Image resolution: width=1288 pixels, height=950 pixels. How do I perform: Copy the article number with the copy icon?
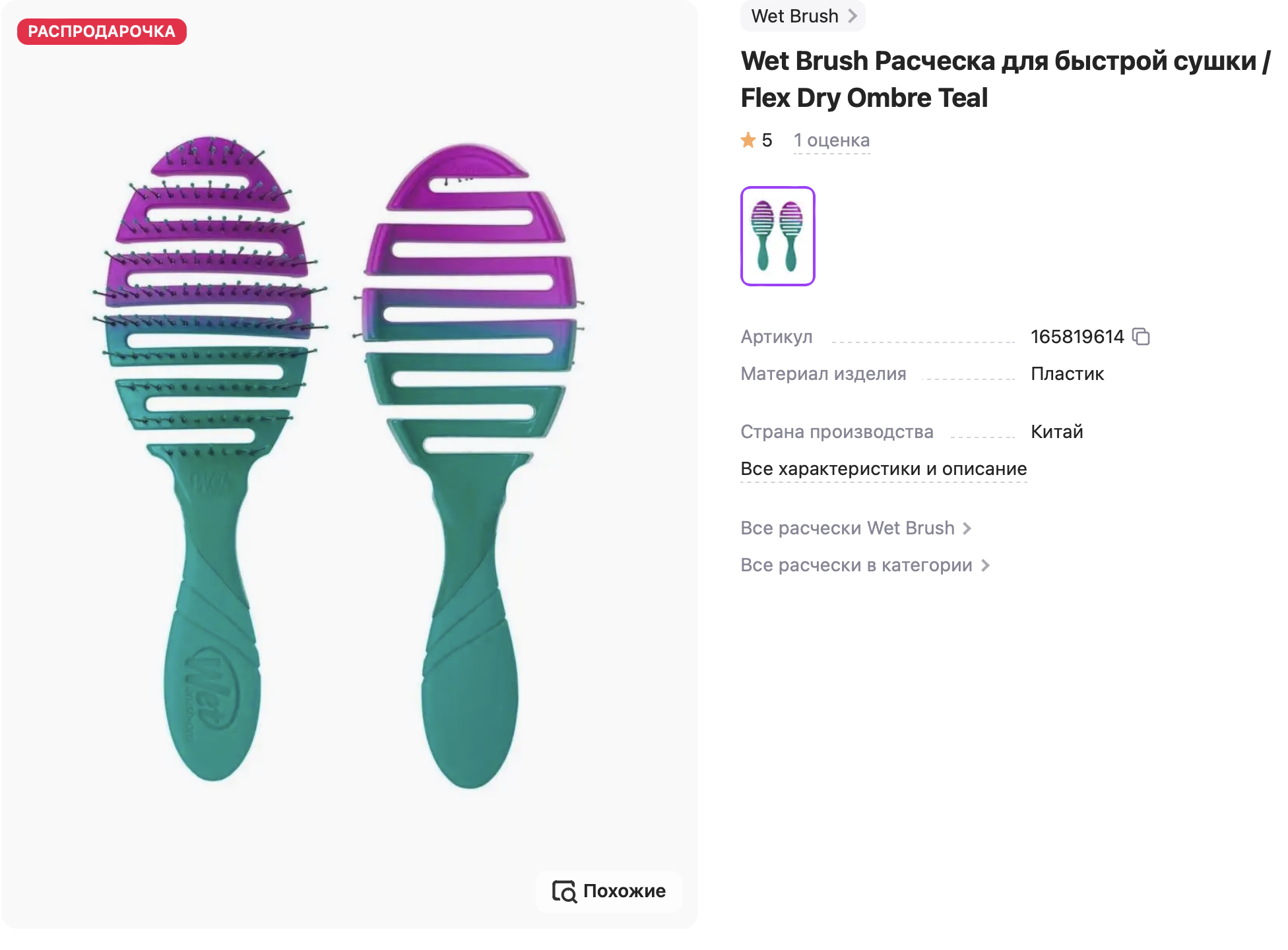coord(1141,336)
